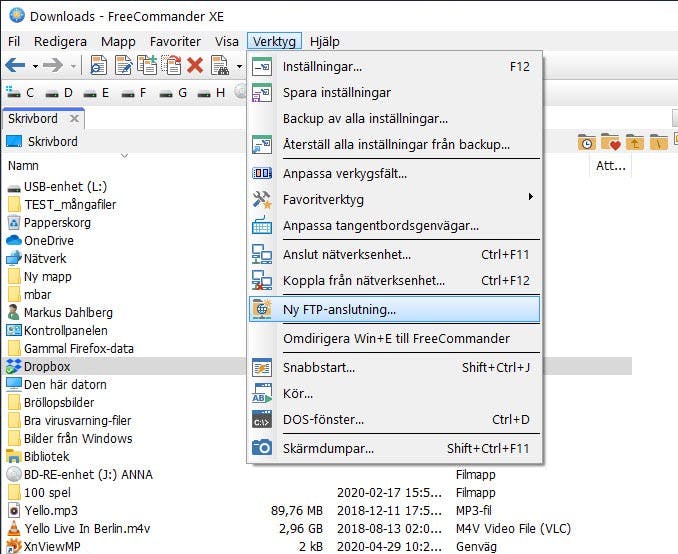Click the red X delete icon
This screenshot has height=554, width=678.
[x=195, y=66]
